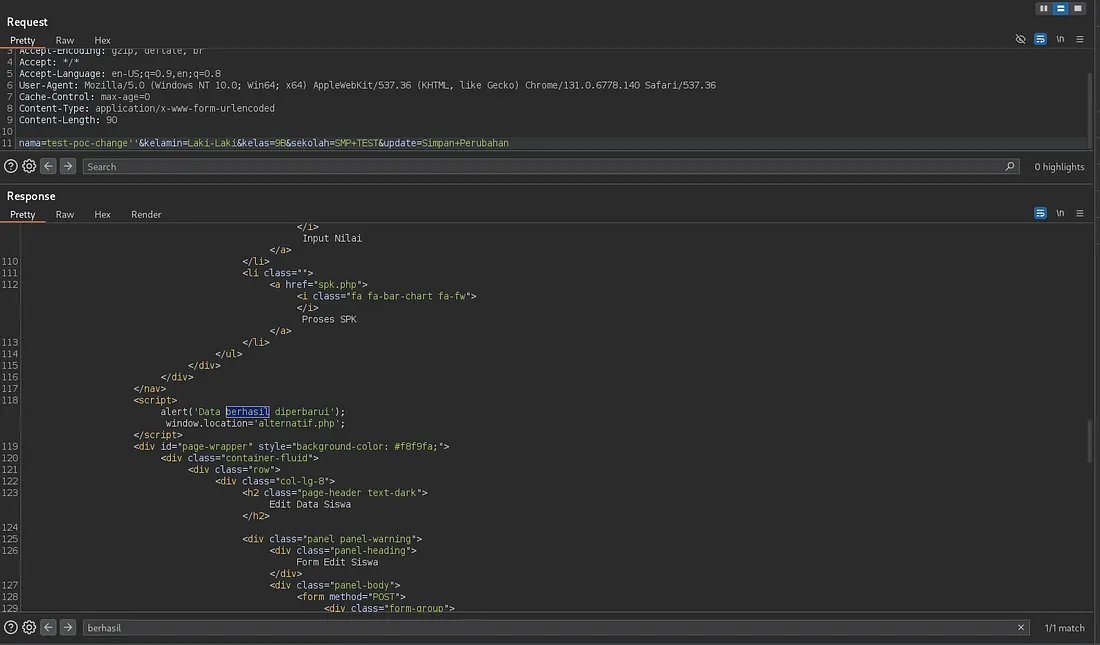Click div id="page-wrapper" line

click(291, 446)
